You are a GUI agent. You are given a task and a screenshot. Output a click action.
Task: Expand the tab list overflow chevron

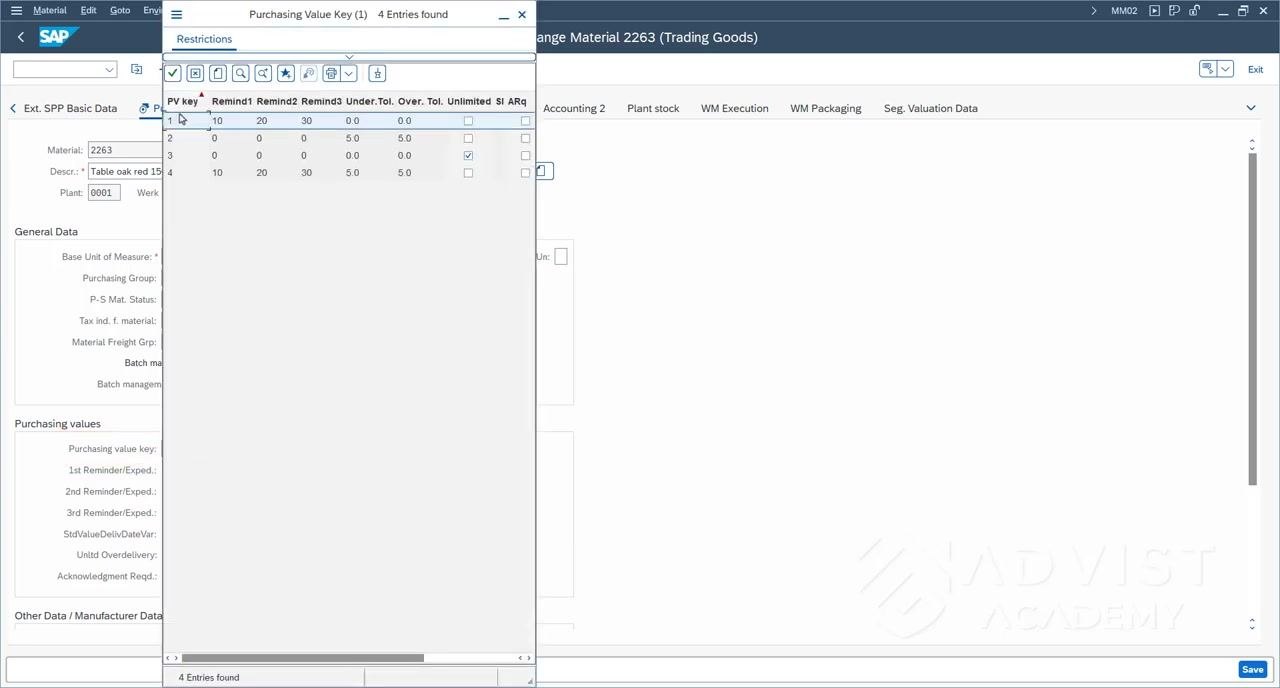1250,108
